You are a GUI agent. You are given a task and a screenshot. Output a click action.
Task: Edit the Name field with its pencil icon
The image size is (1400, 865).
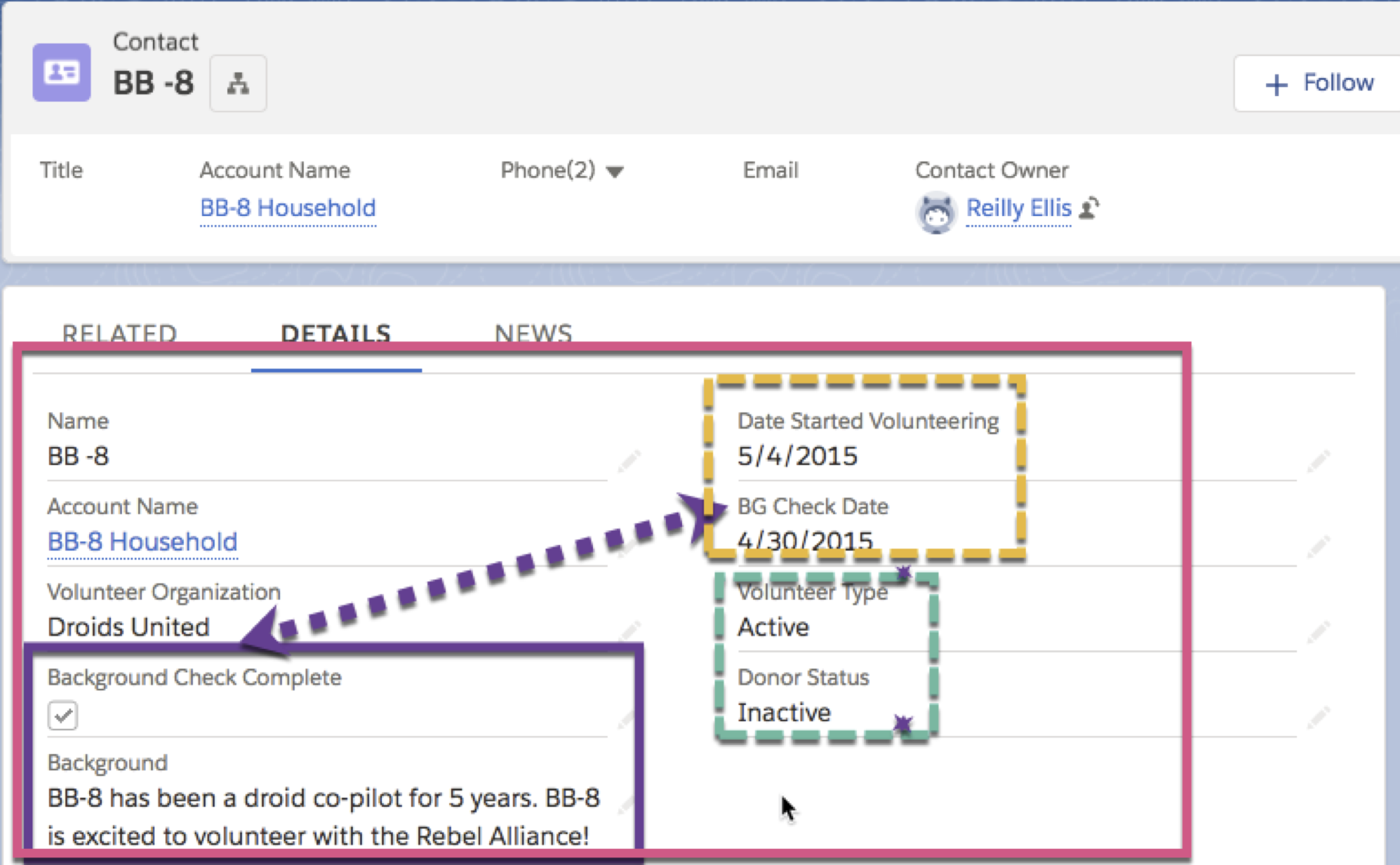pos(629,461)
